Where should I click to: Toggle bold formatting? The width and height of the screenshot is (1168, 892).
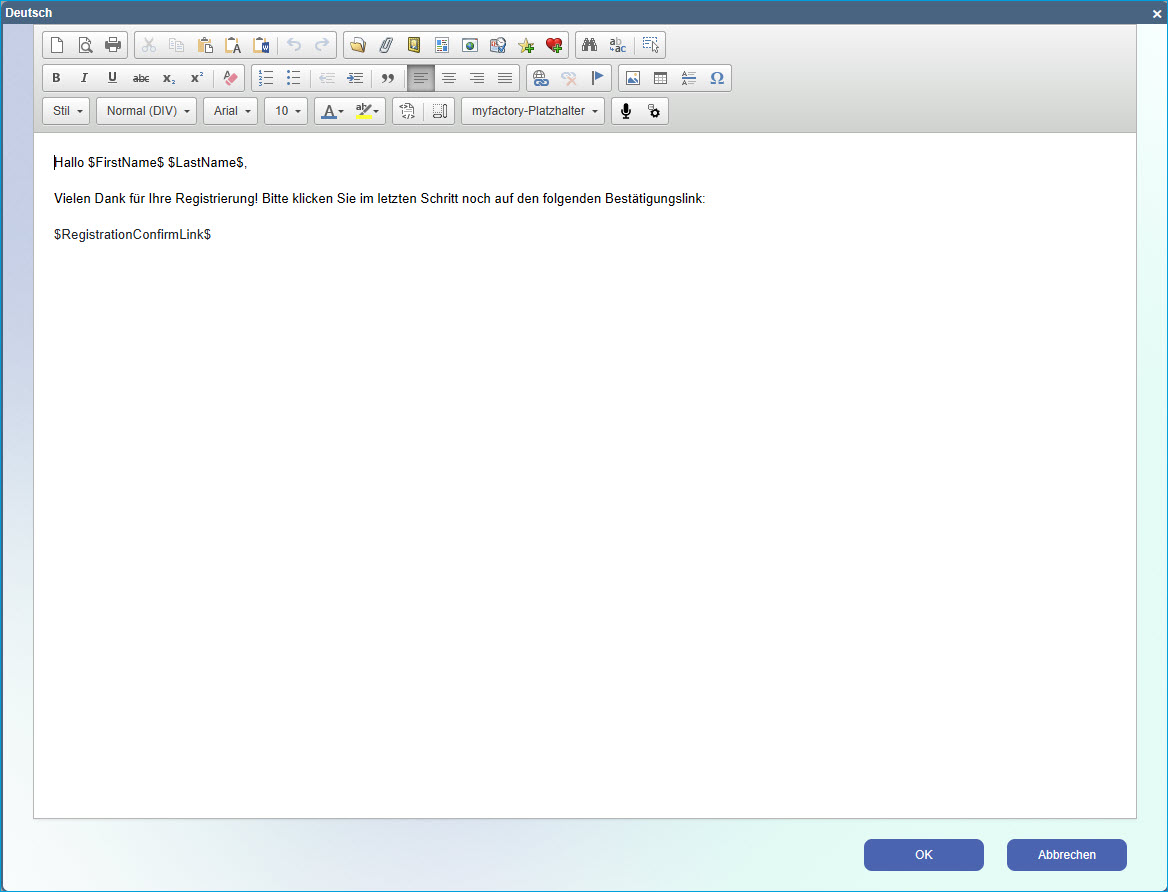57,78
